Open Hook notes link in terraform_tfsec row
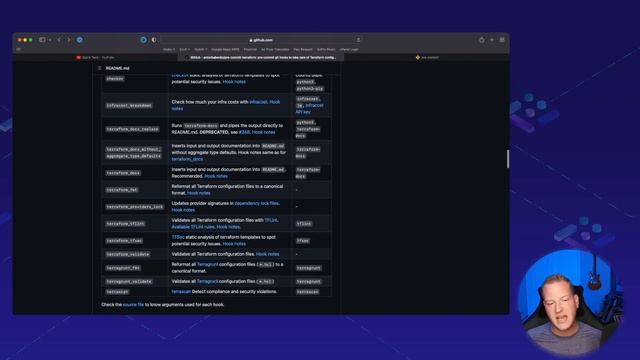This screenshot has height=360, width=640. 234,244
